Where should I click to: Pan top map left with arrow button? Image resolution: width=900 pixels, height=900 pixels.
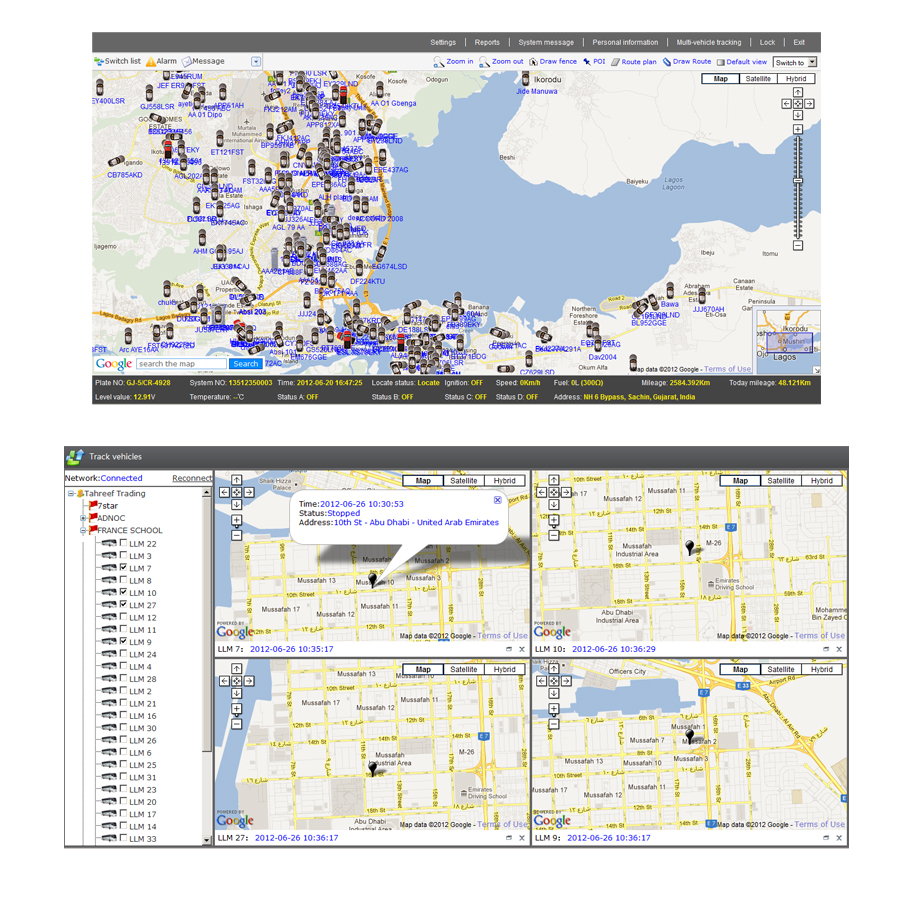[786, 104]
